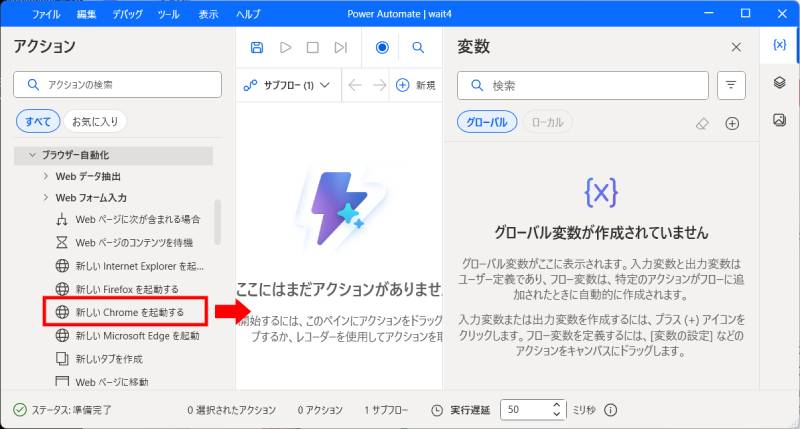Select 新しいタブを作成 action
The image size is (800, 429).
click(99, 359)
